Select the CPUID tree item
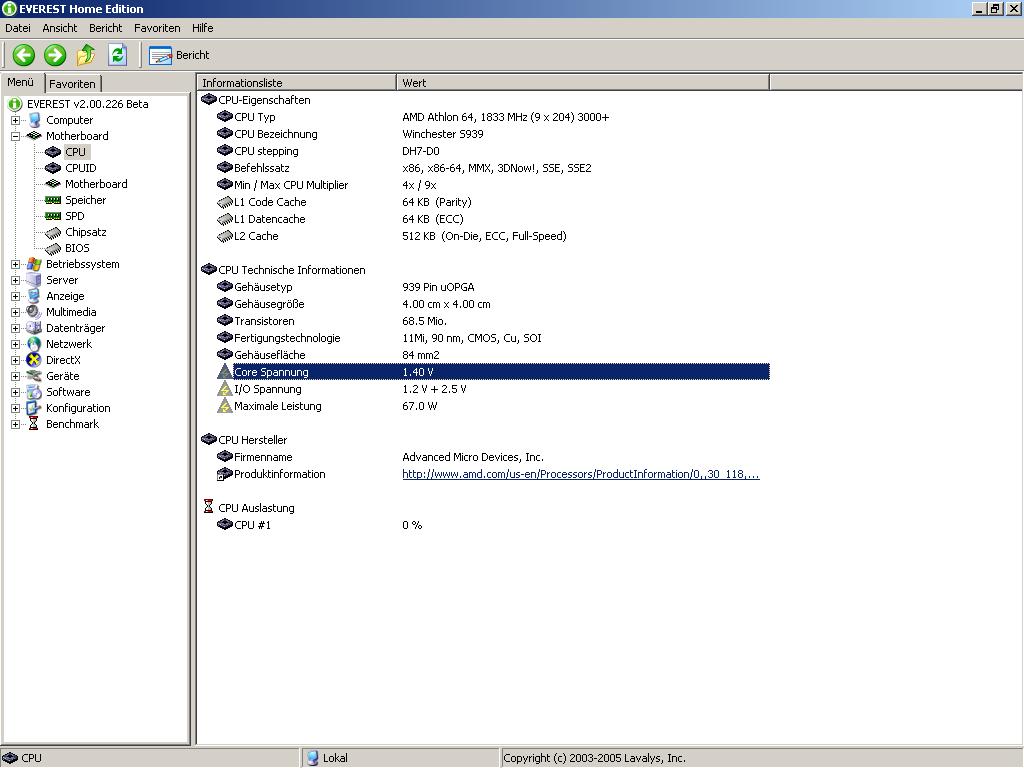Screen dimensions: 1024x768 80,168
